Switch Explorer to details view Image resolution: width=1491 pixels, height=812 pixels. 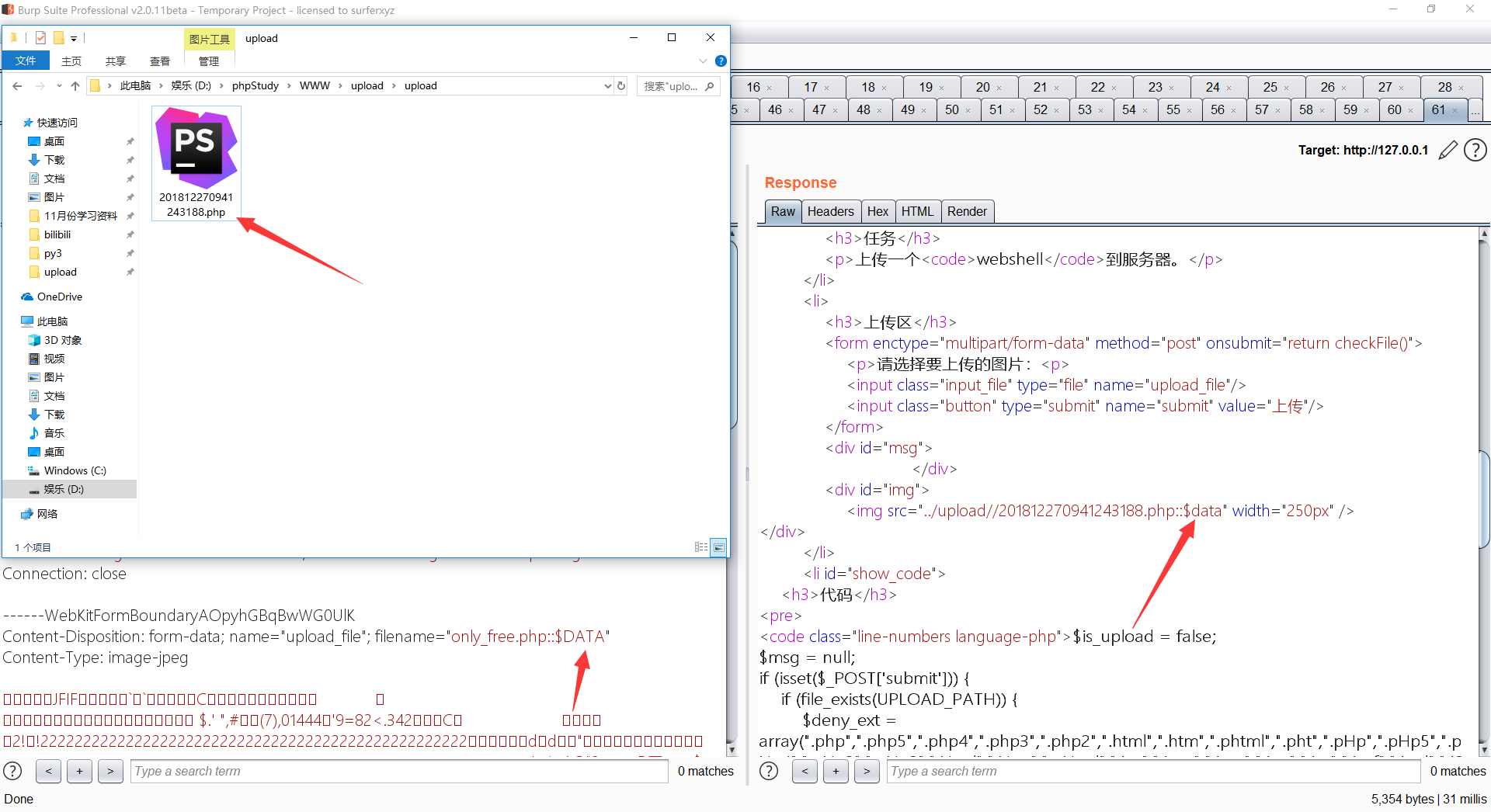(x=701, y=547)
